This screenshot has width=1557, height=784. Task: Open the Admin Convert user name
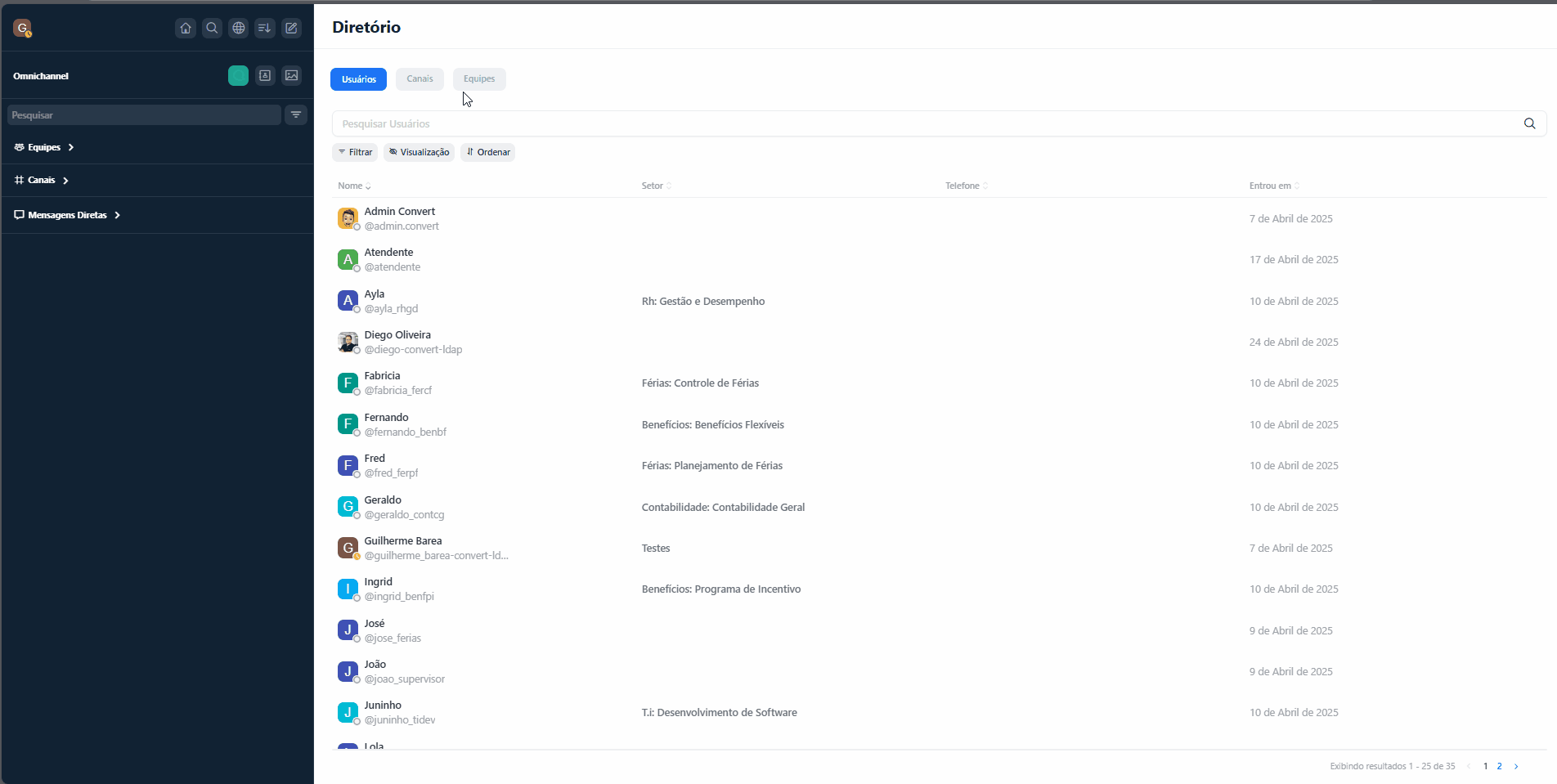(399, 211)
